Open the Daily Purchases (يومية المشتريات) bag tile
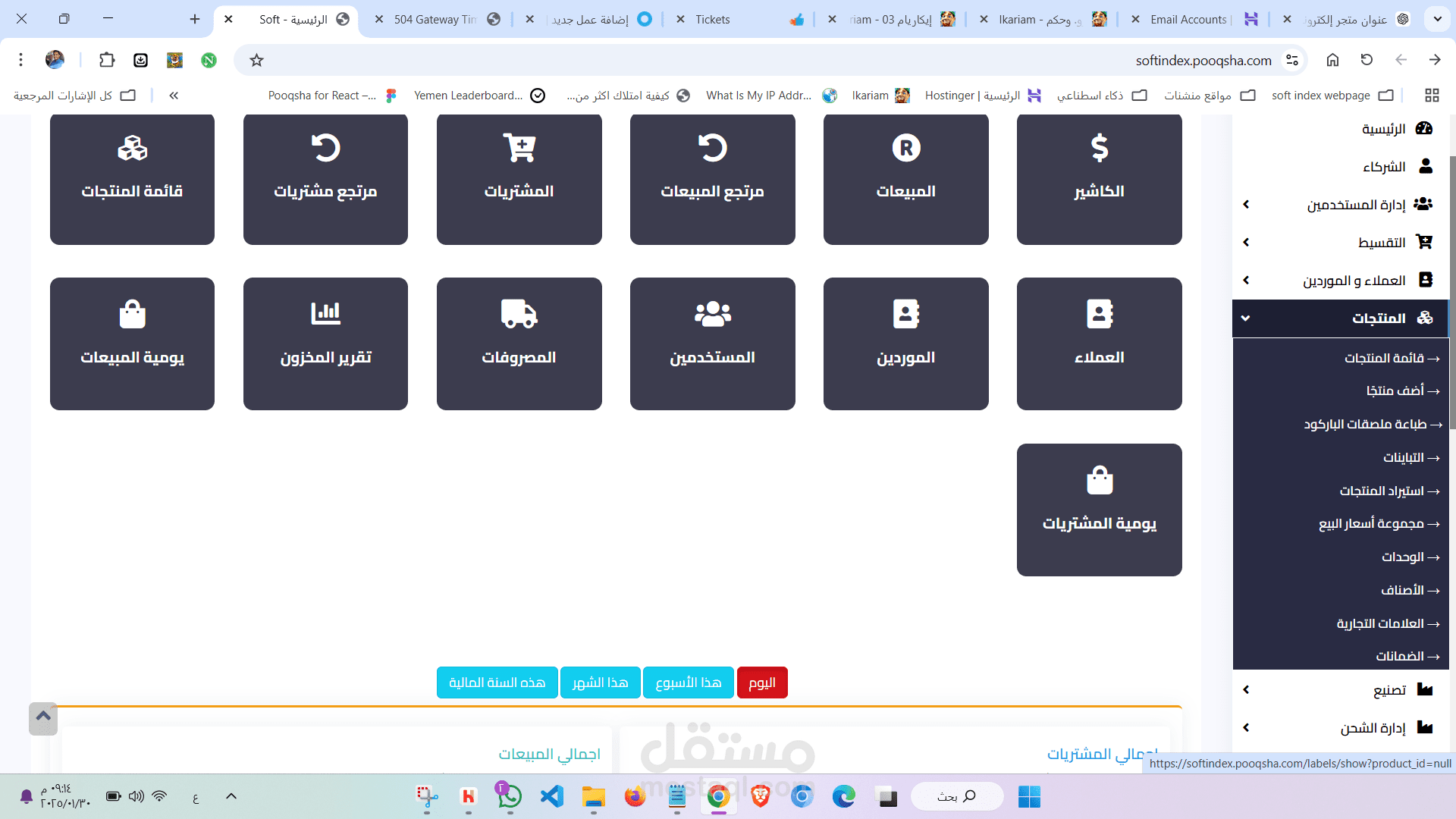Screen dimensions: 1456x819 (1099, 510)
